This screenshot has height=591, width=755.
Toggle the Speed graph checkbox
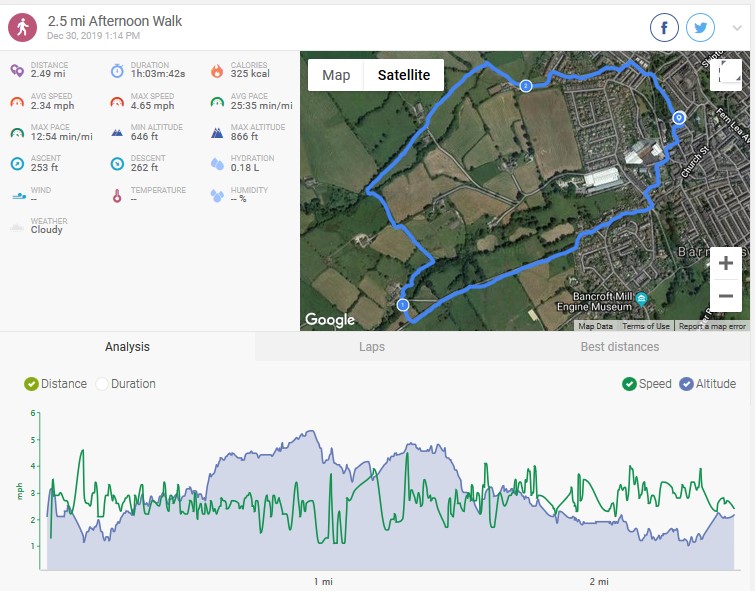click(629, 384)
